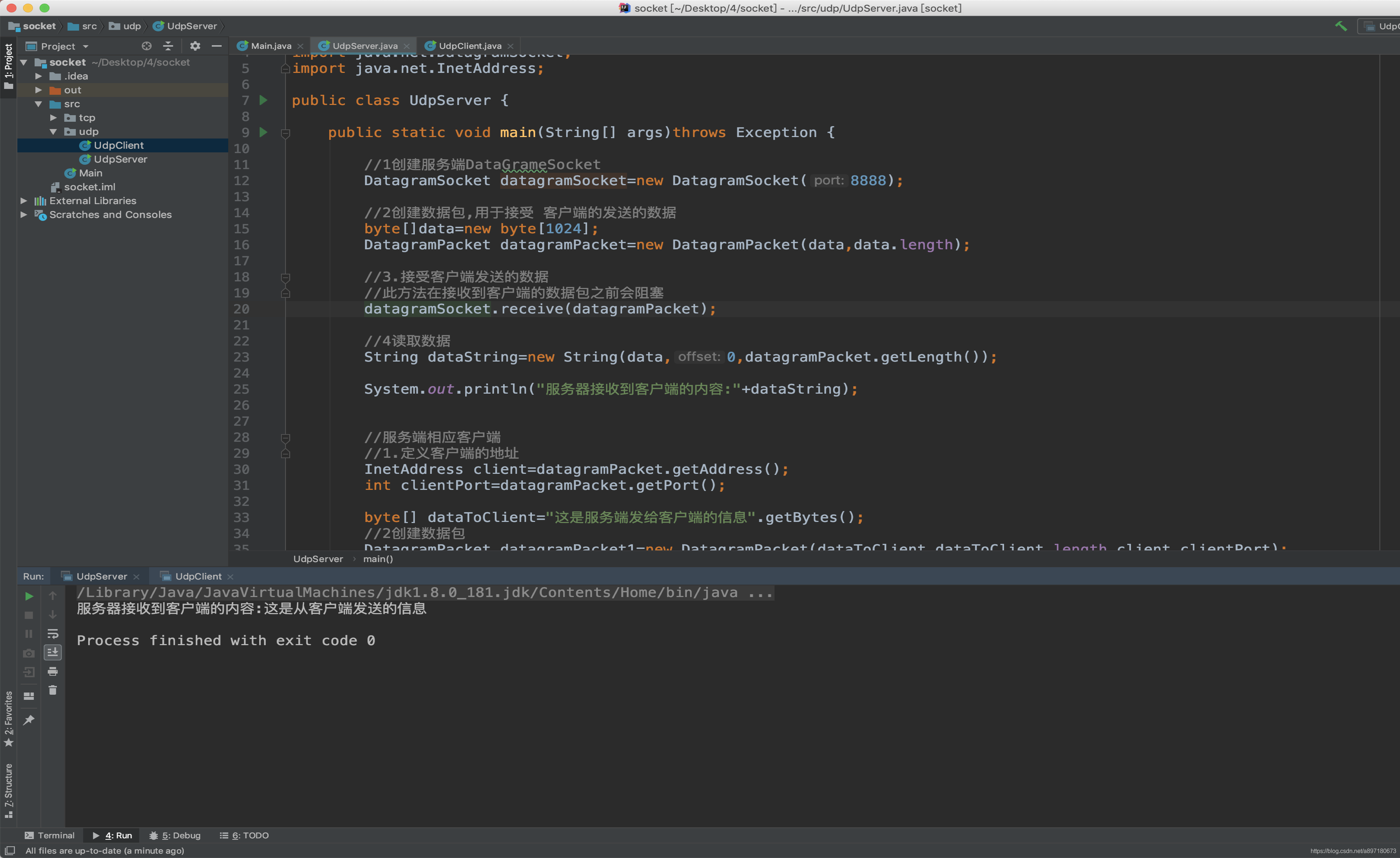Screen dimensions: 1400x858
Task: Click the trash clear-all icon in Run panel
Action: (x=53, y=690)
